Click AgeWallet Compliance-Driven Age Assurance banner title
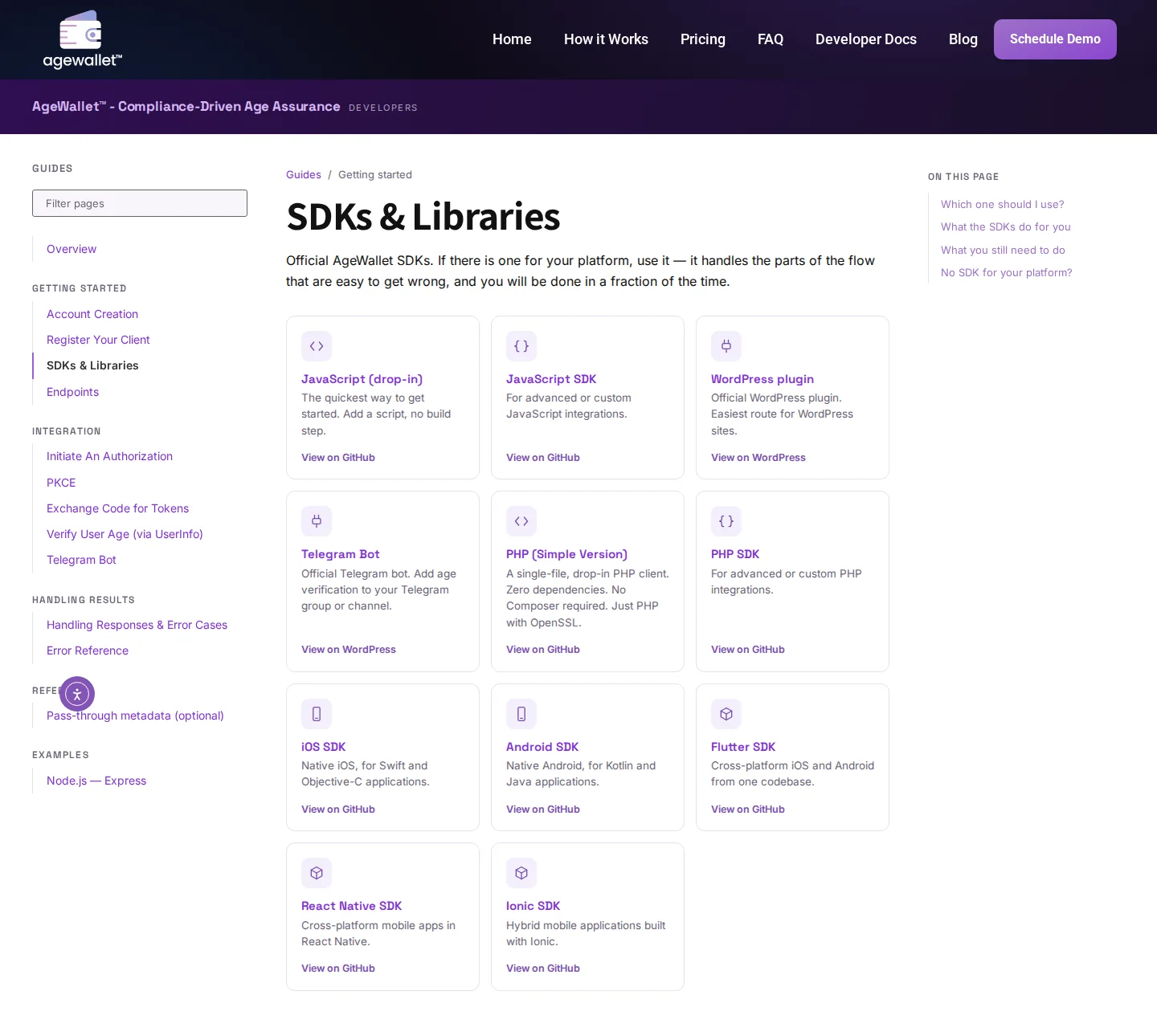 (x=186, y=106)
